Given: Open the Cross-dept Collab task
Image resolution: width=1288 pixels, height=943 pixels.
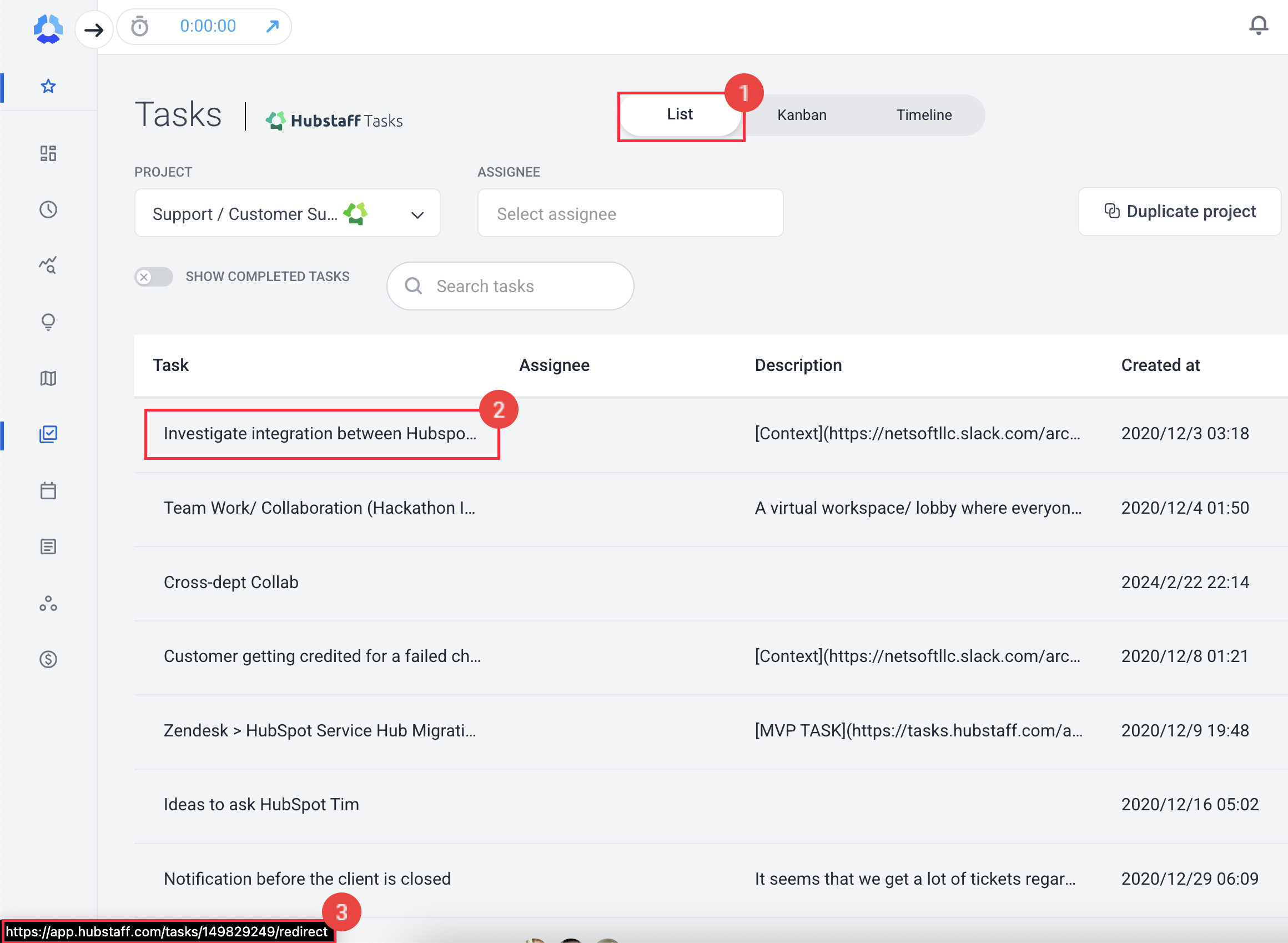Looking at the screenshot, I should tap(231, 582).
